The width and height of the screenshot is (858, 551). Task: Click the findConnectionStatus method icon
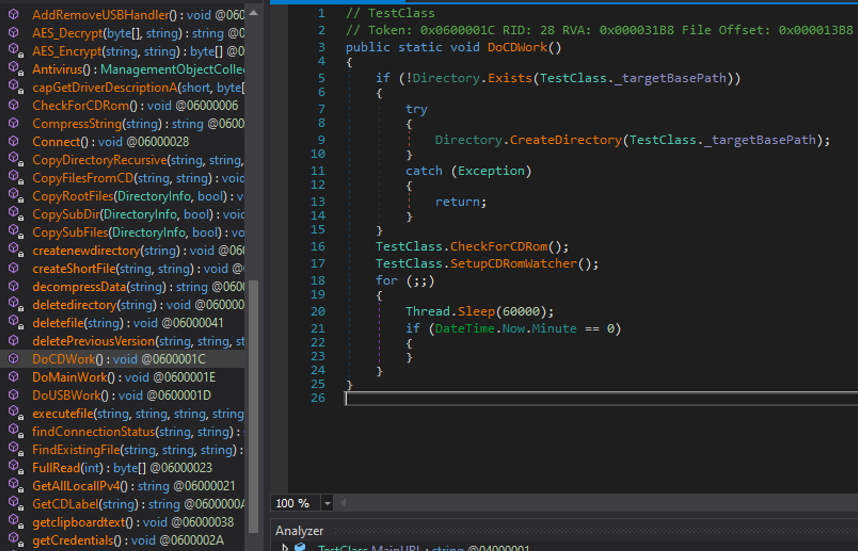[x=15, y=431]
